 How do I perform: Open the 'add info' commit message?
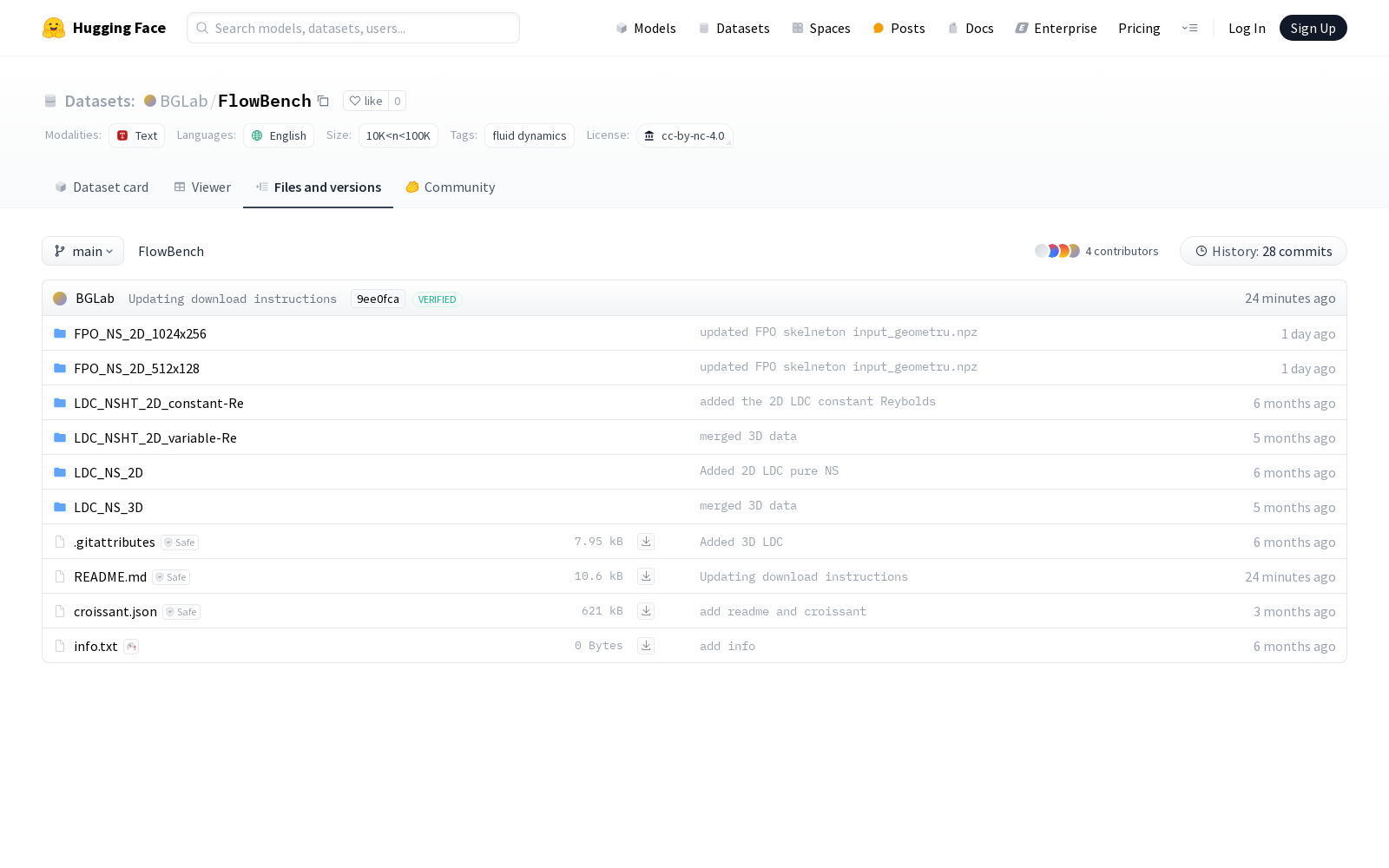click(x=727, y=646)
